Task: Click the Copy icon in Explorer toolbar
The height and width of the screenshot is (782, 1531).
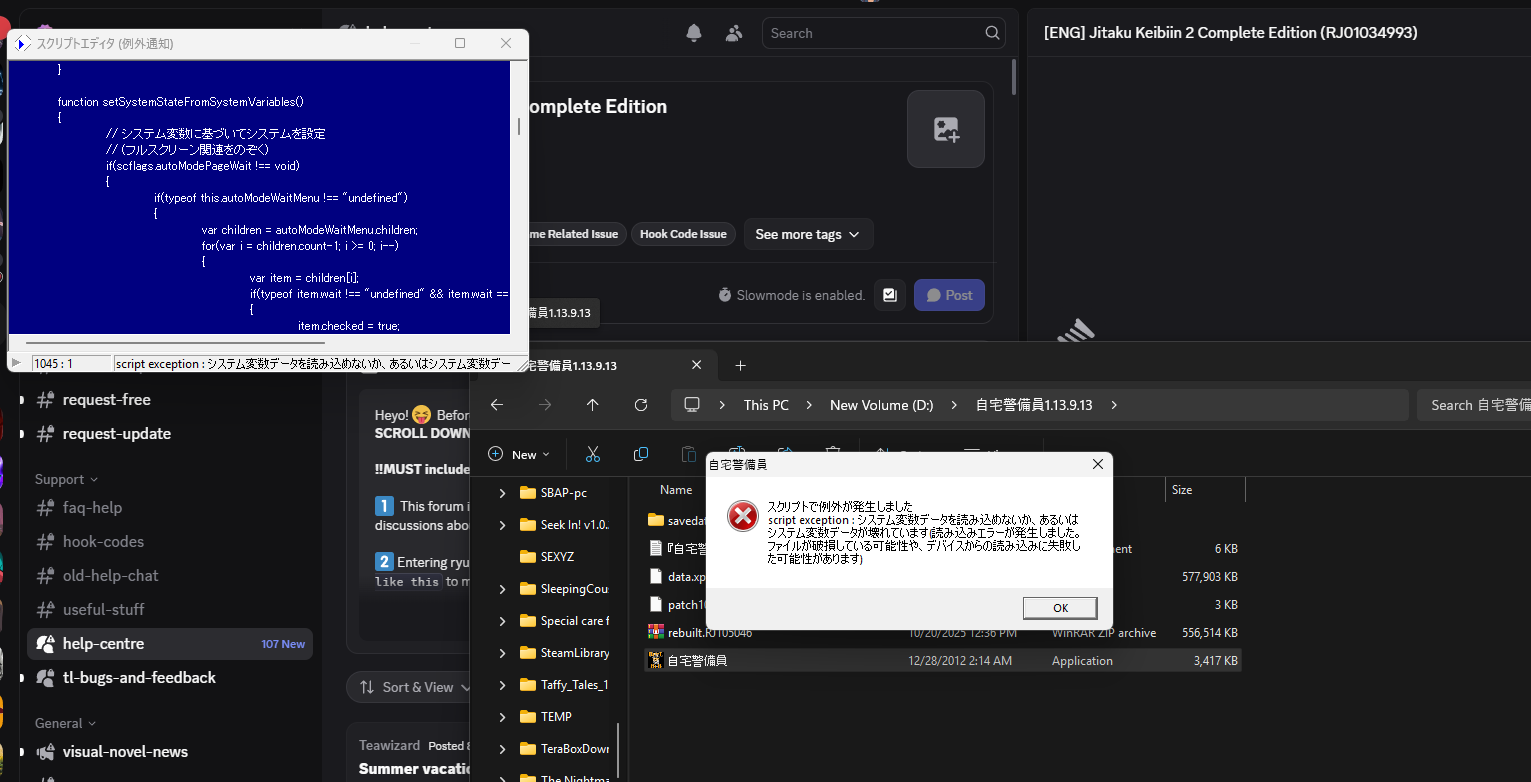Action: 641,454
